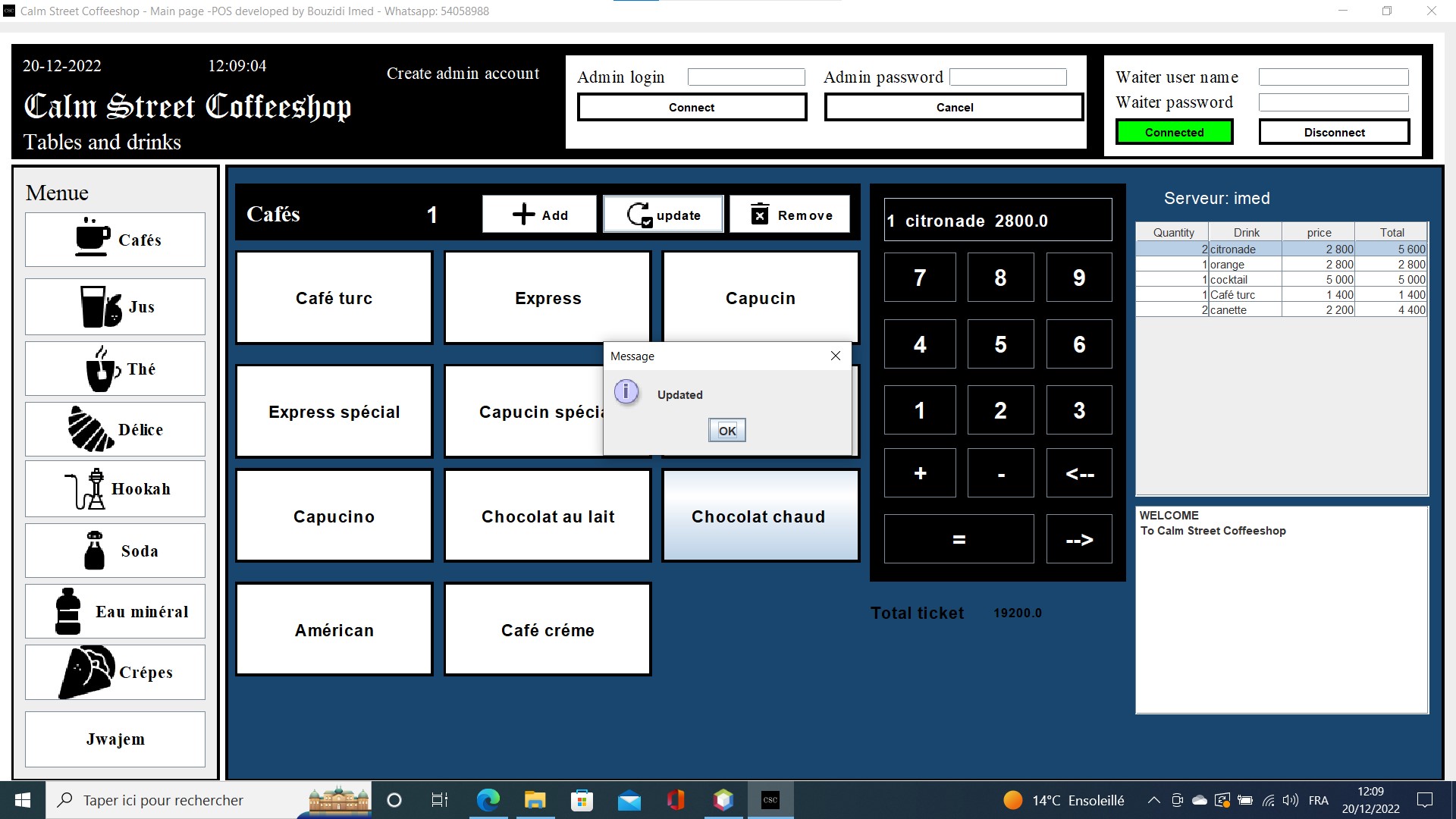The height and width of the screenshot is (819, 1456).
Task: Open File Explorer from taskbar
Action: [x=535, y=800]
